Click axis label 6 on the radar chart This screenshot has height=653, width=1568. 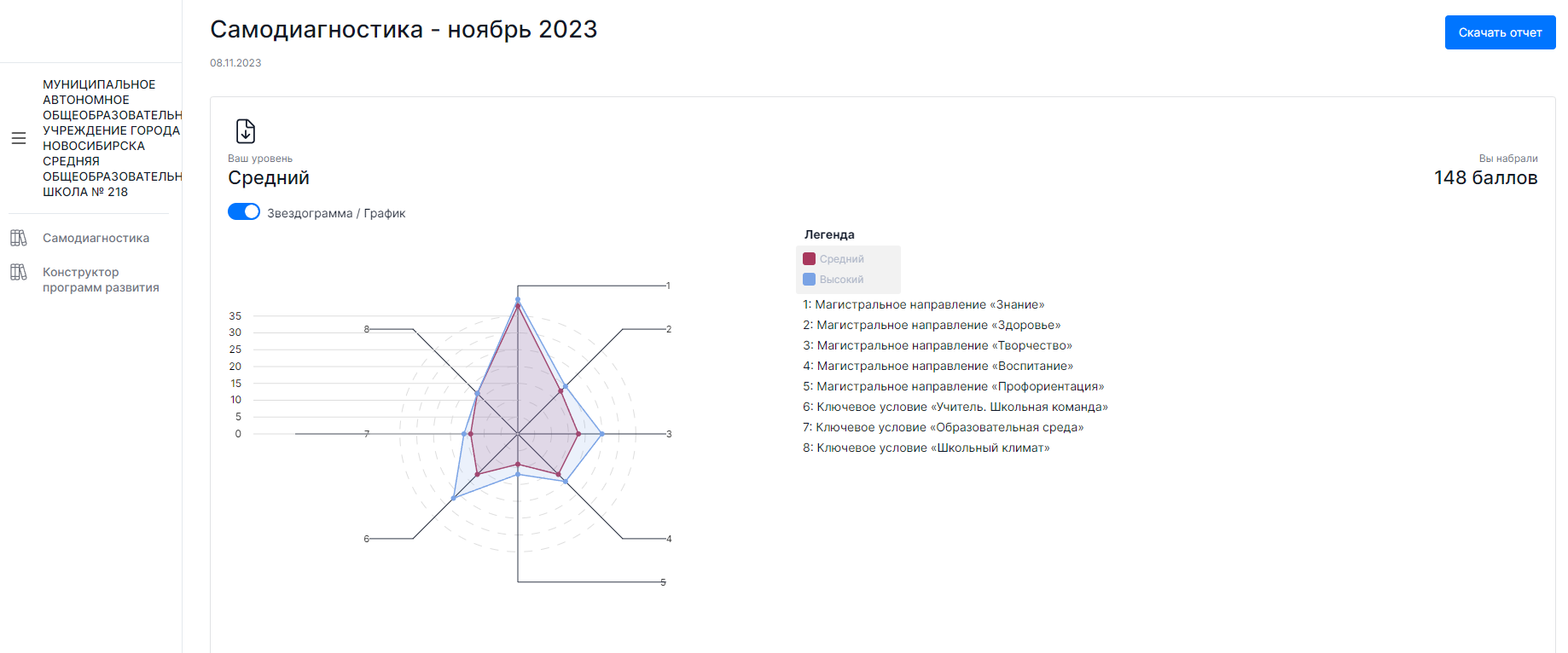click(x=367, y=539)
